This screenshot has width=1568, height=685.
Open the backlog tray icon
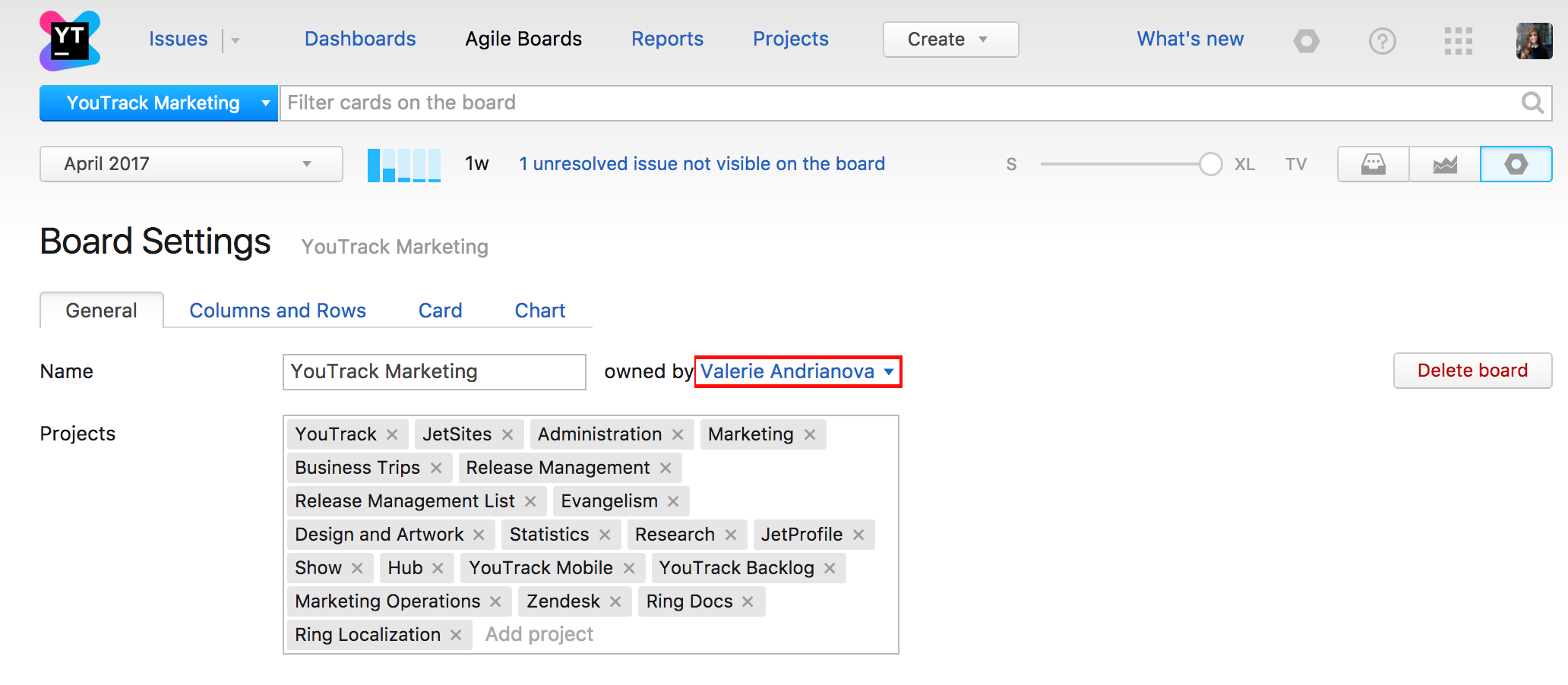tap(1373, 164)
